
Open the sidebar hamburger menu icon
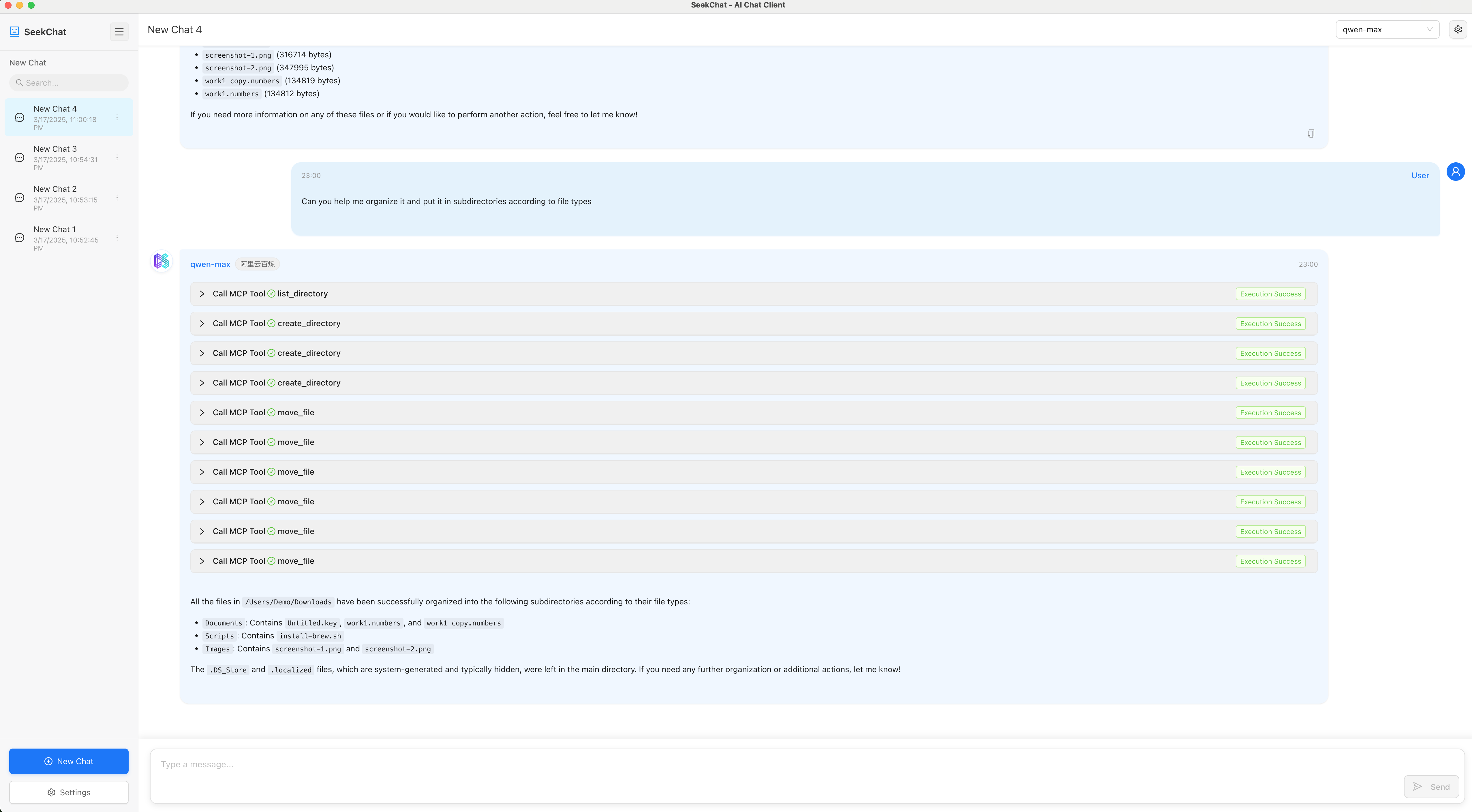tap(119, 31)
